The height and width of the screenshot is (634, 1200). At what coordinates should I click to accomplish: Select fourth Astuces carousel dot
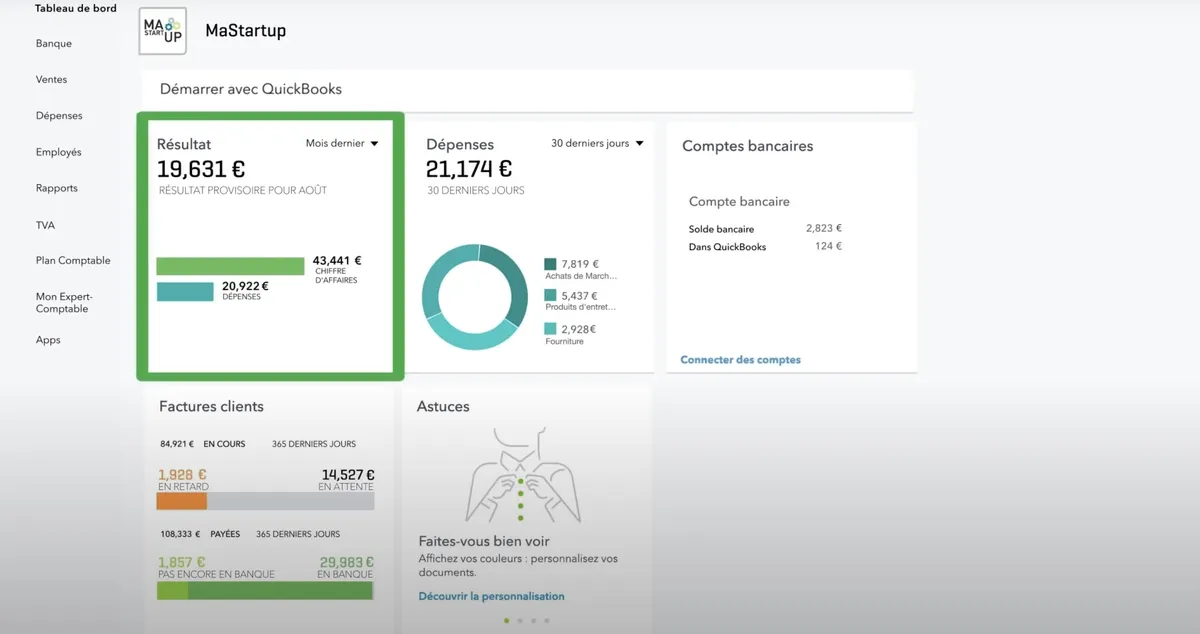[547, 621]
